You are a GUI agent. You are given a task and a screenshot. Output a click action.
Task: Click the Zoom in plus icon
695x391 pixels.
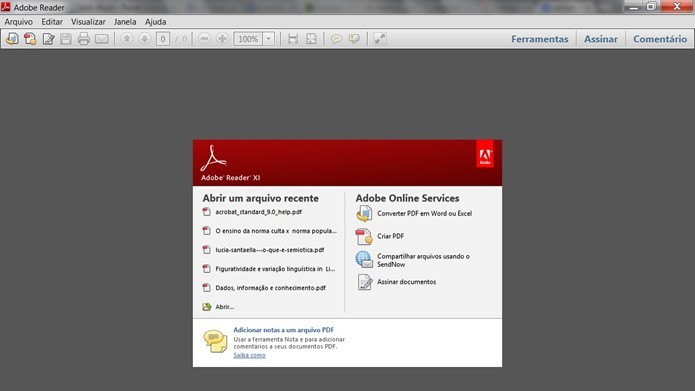(x=223, y=39)
